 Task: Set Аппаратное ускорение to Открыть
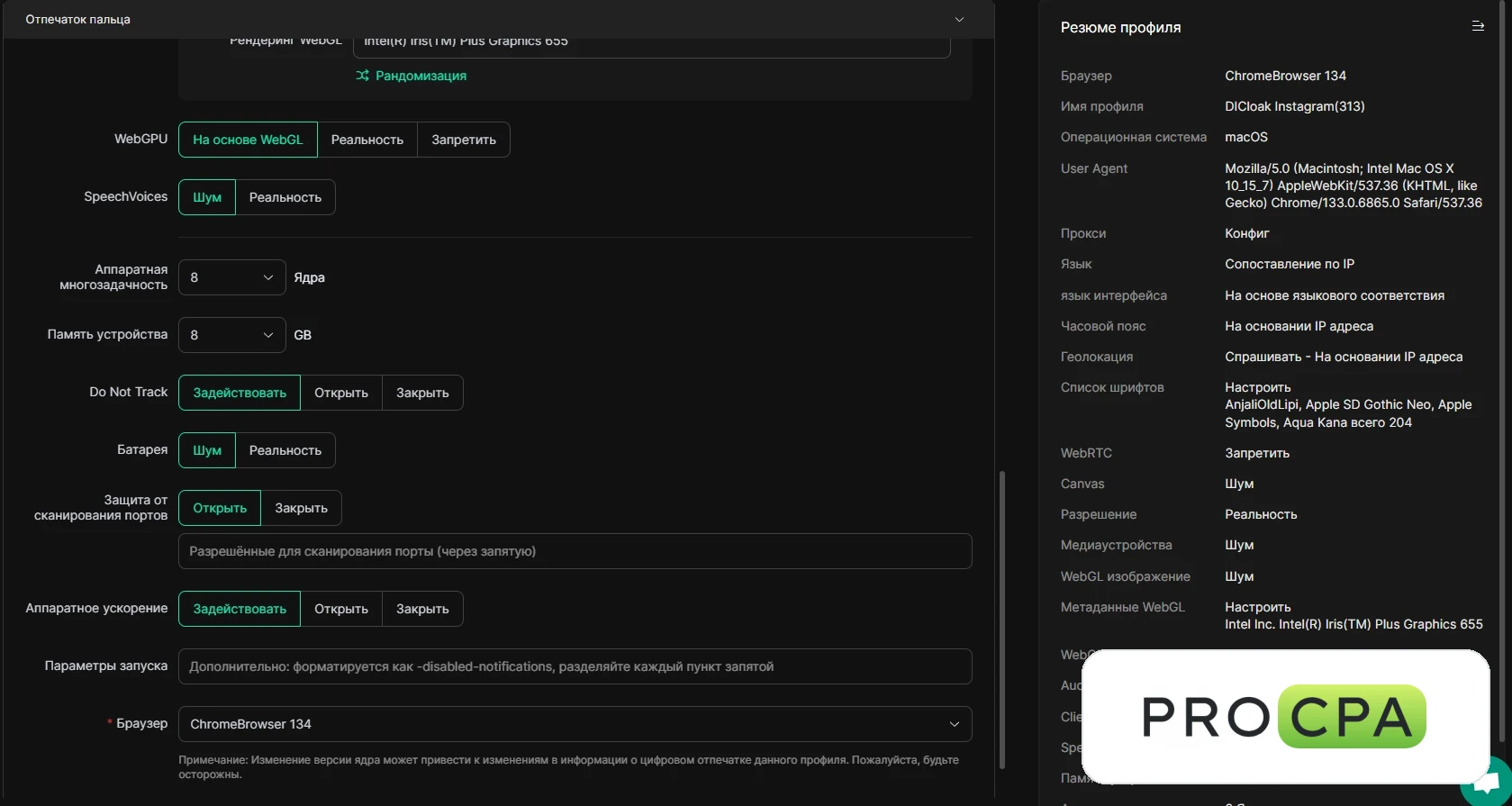[x=341, y=609]
